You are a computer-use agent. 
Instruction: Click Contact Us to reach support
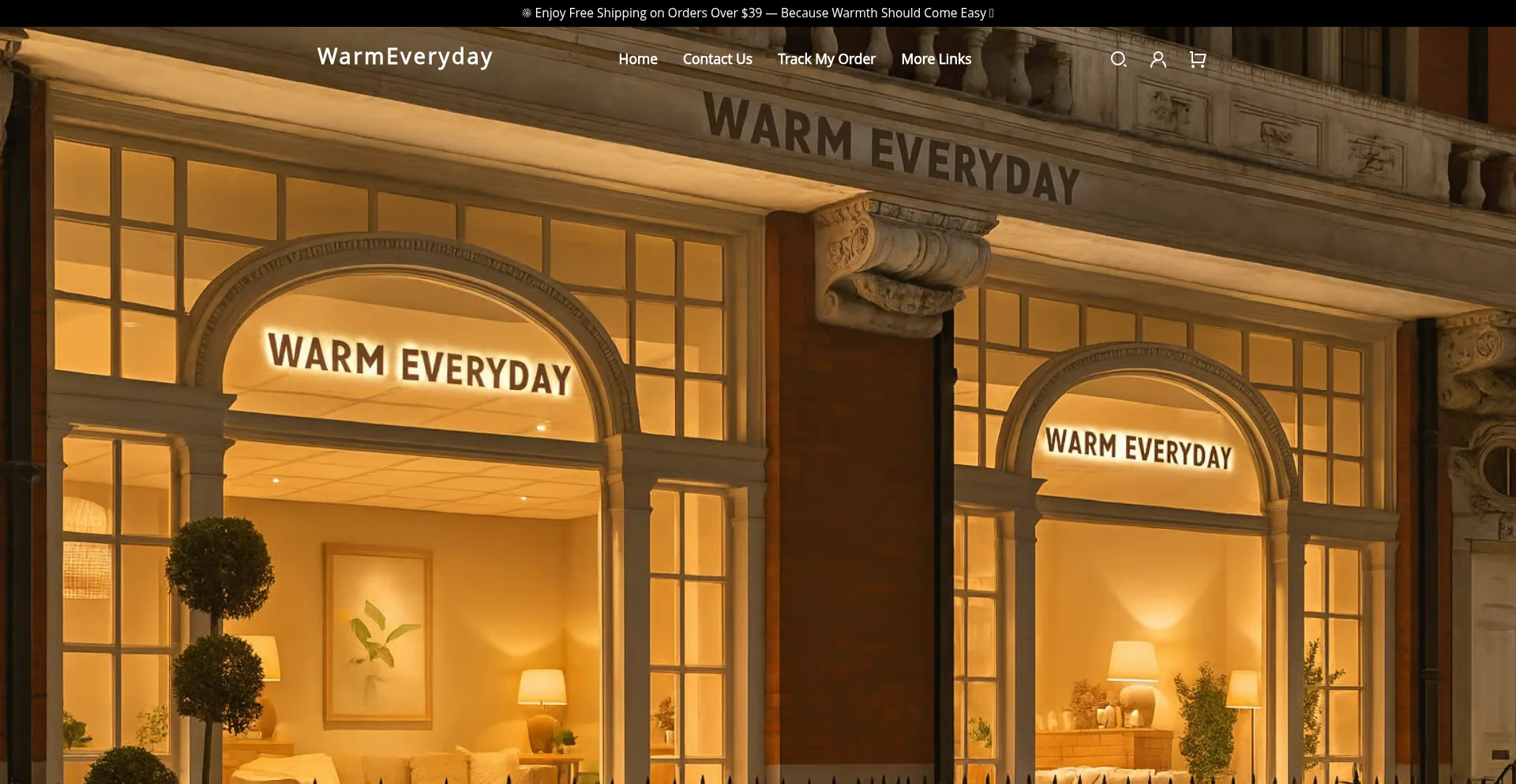(x=717, y=58)
